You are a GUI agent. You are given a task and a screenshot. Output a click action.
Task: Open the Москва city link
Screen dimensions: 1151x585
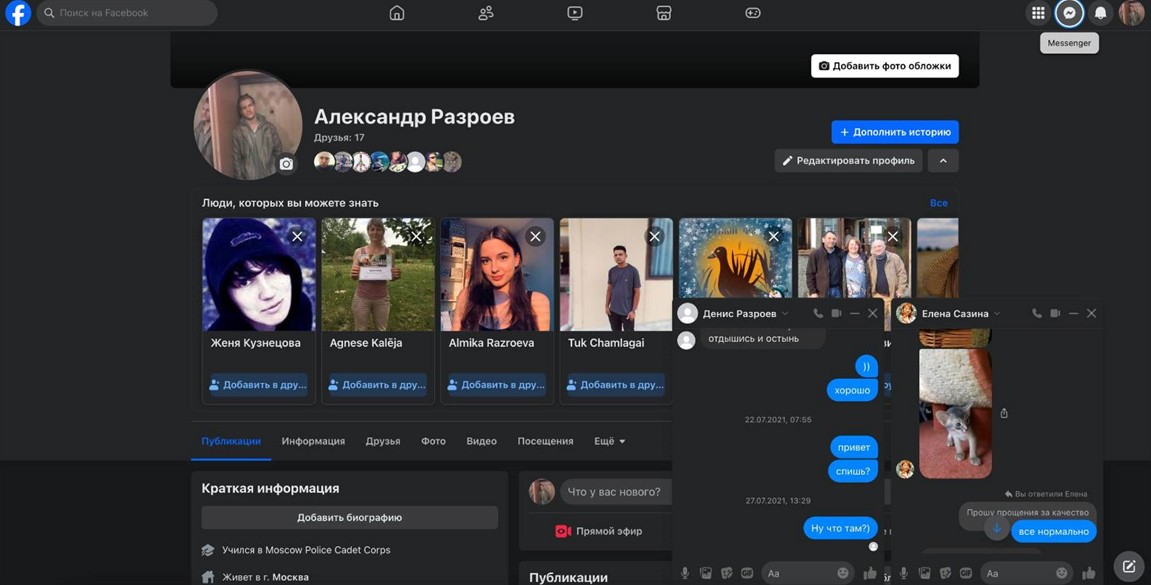[x=290, y=577]
